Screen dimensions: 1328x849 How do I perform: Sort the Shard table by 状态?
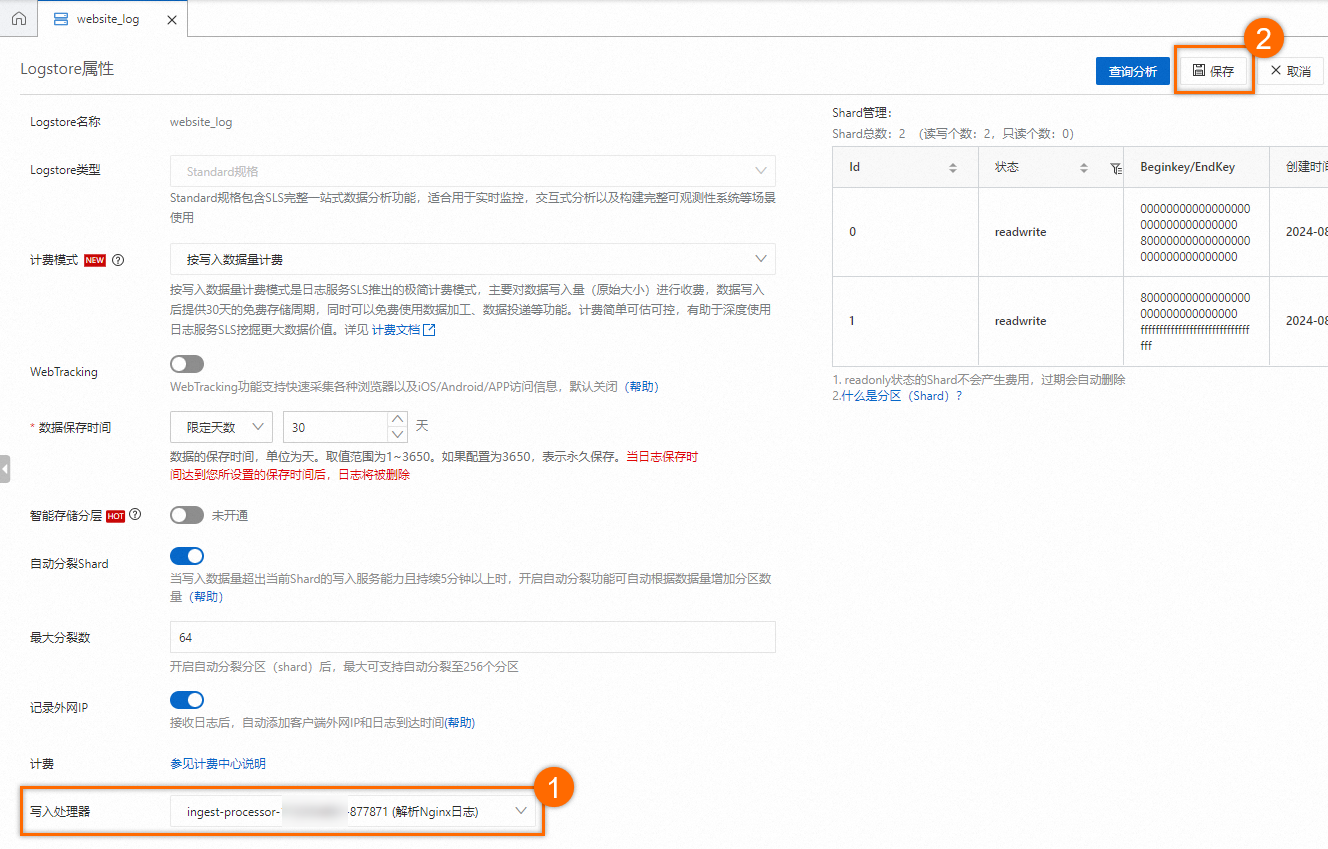pos(1083,168)
